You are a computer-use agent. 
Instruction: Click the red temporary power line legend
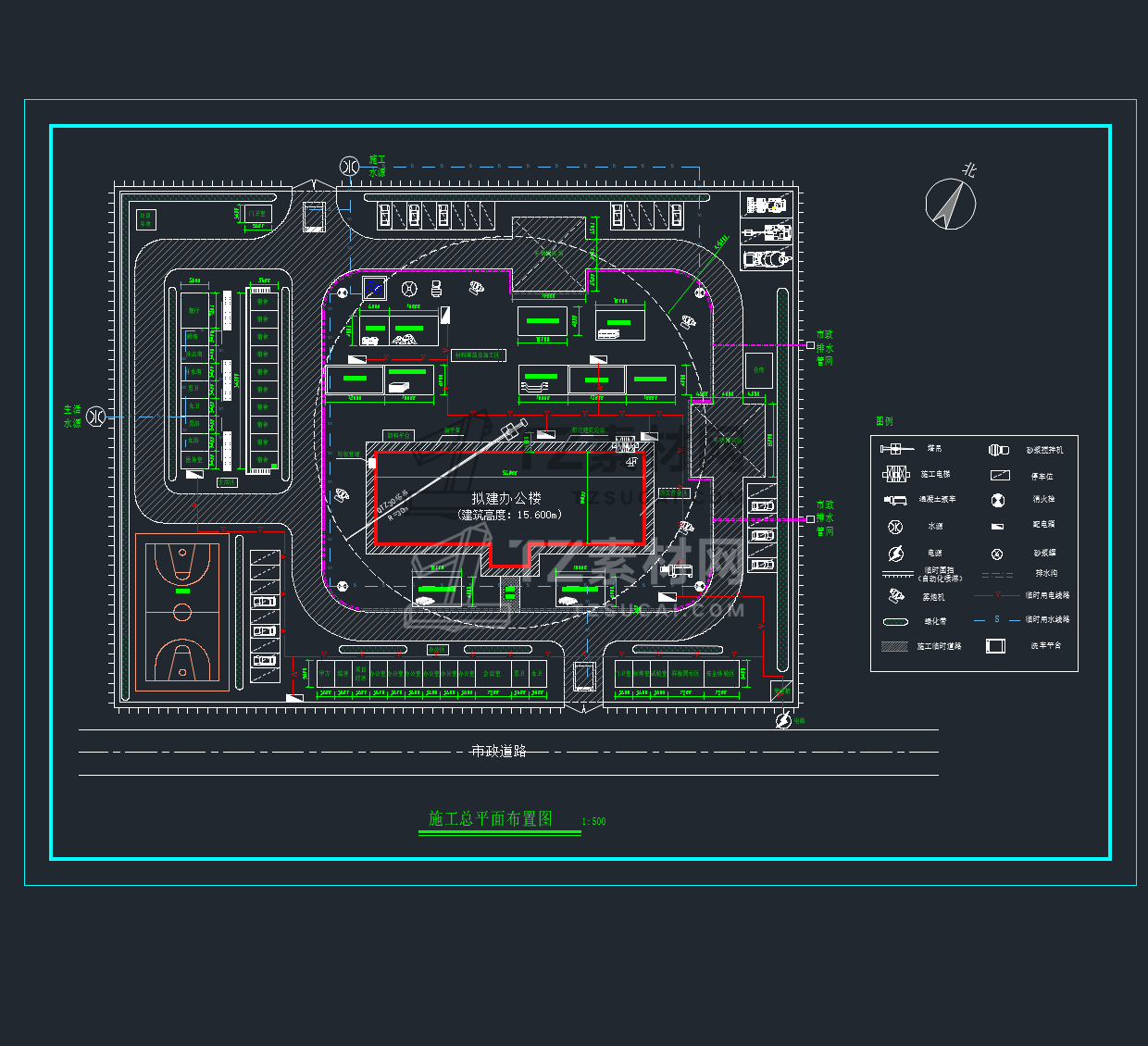[997, 595]
